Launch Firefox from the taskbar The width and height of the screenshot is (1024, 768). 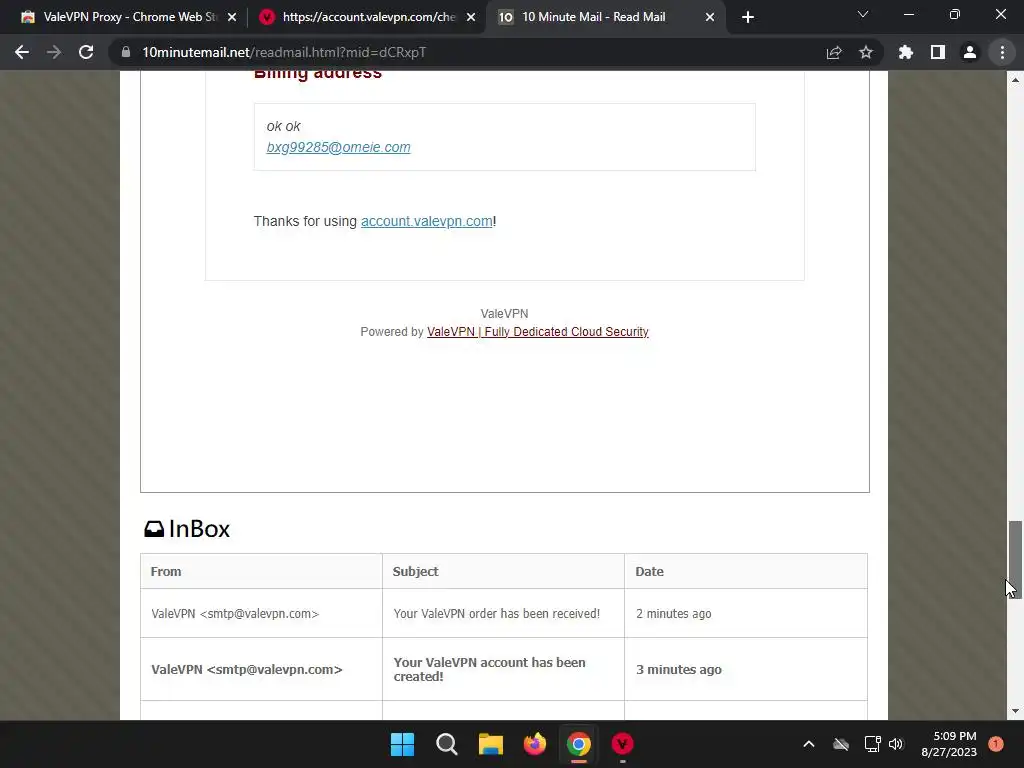(x=535, y=744)
